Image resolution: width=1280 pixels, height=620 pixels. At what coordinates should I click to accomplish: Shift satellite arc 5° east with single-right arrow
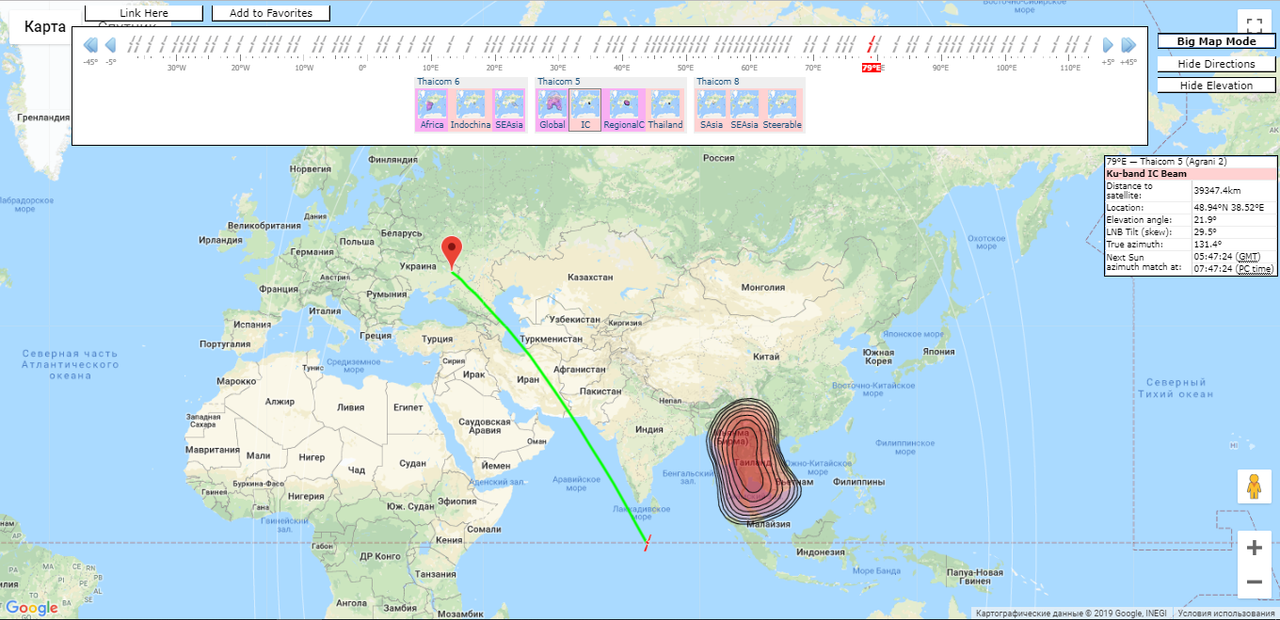1108,45
